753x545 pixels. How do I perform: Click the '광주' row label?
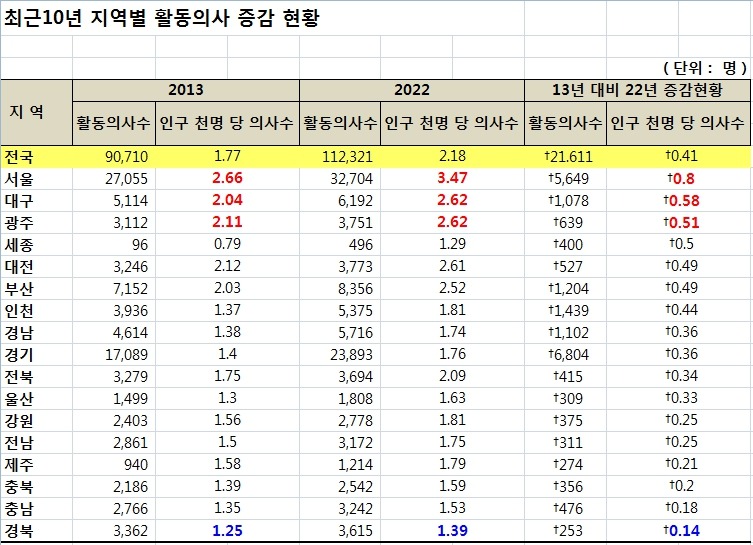click(x=19, y=223)
